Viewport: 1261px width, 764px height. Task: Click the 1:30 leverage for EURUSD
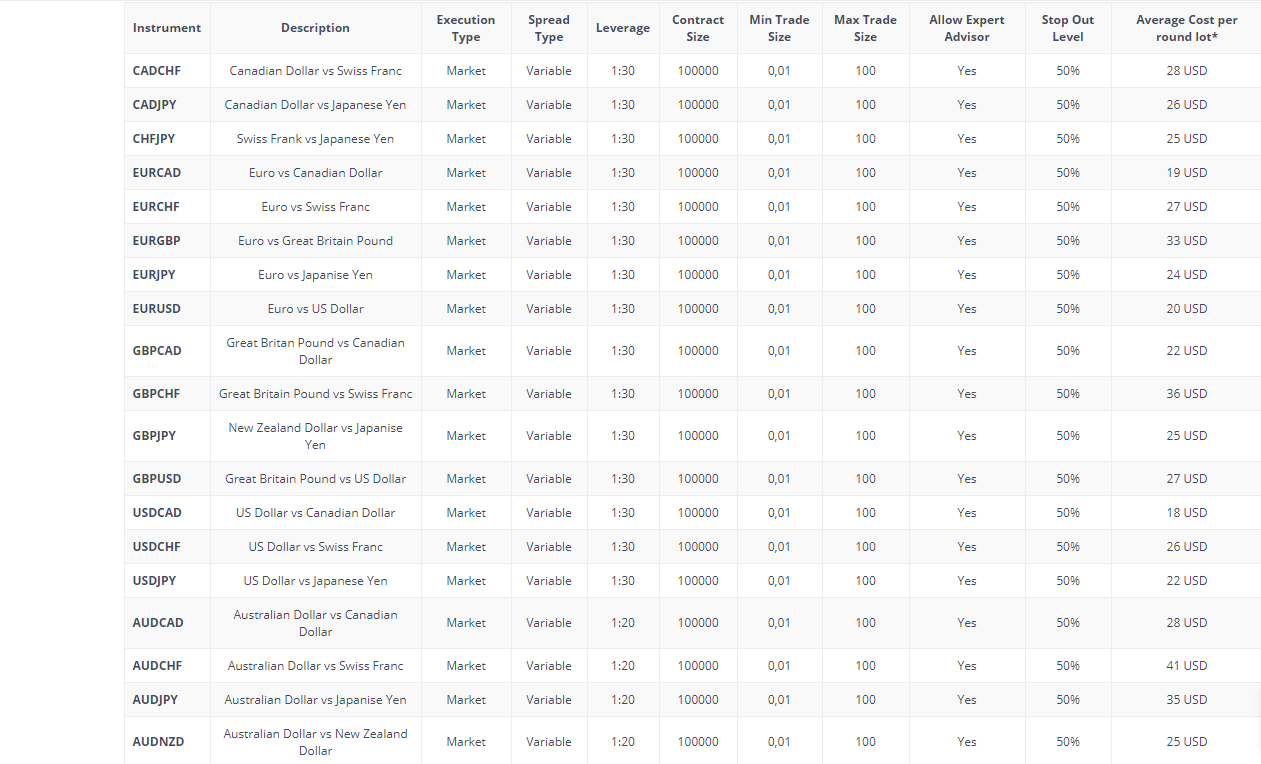(x=623, y=309)
